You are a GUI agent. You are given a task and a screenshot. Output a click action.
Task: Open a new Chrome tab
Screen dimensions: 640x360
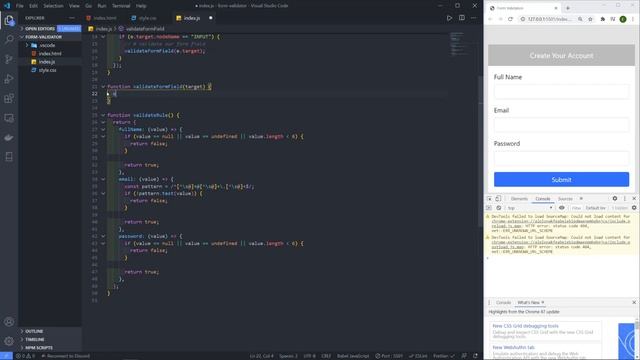pyautogui.click(x=568, y=8)
